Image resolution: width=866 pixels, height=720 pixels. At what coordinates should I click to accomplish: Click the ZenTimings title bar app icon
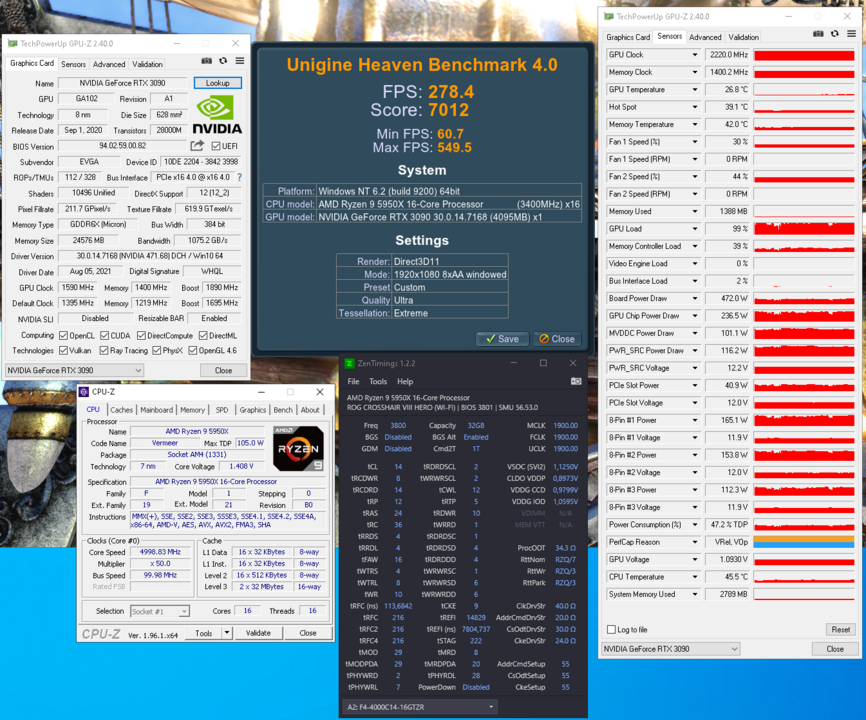click(349, 363)
